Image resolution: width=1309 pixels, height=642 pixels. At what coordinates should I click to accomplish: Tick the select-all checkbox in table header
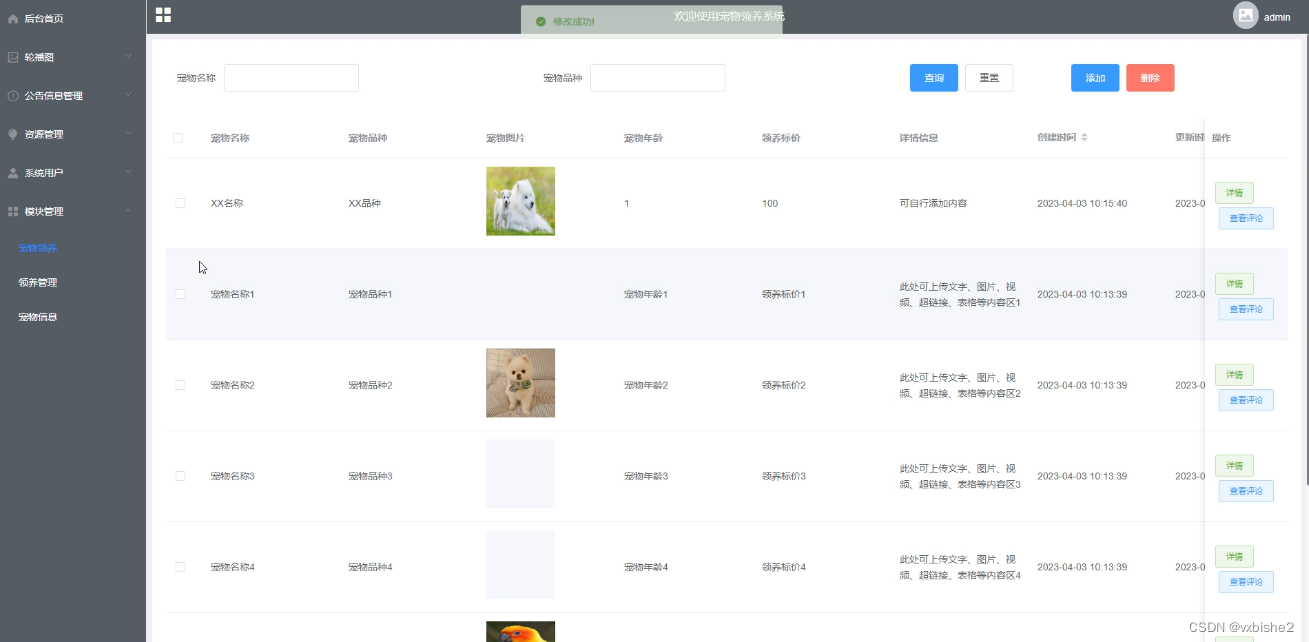[x=178, y=138]
